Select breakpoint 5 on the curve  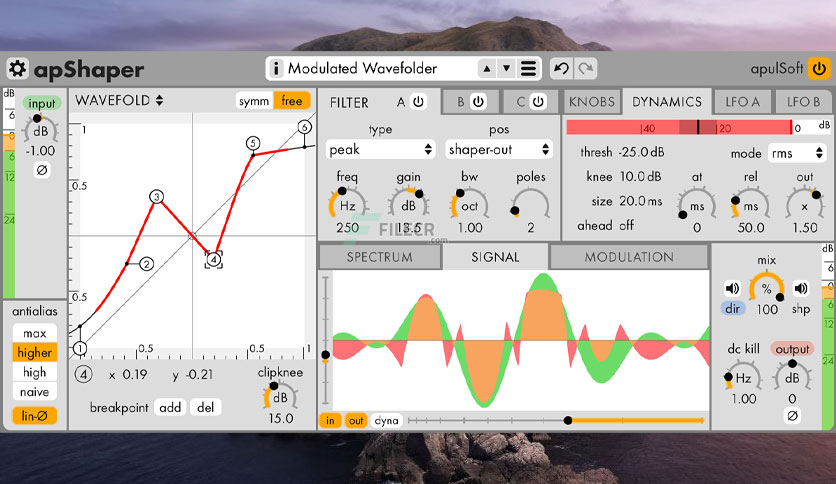click(x=253, y=143)
